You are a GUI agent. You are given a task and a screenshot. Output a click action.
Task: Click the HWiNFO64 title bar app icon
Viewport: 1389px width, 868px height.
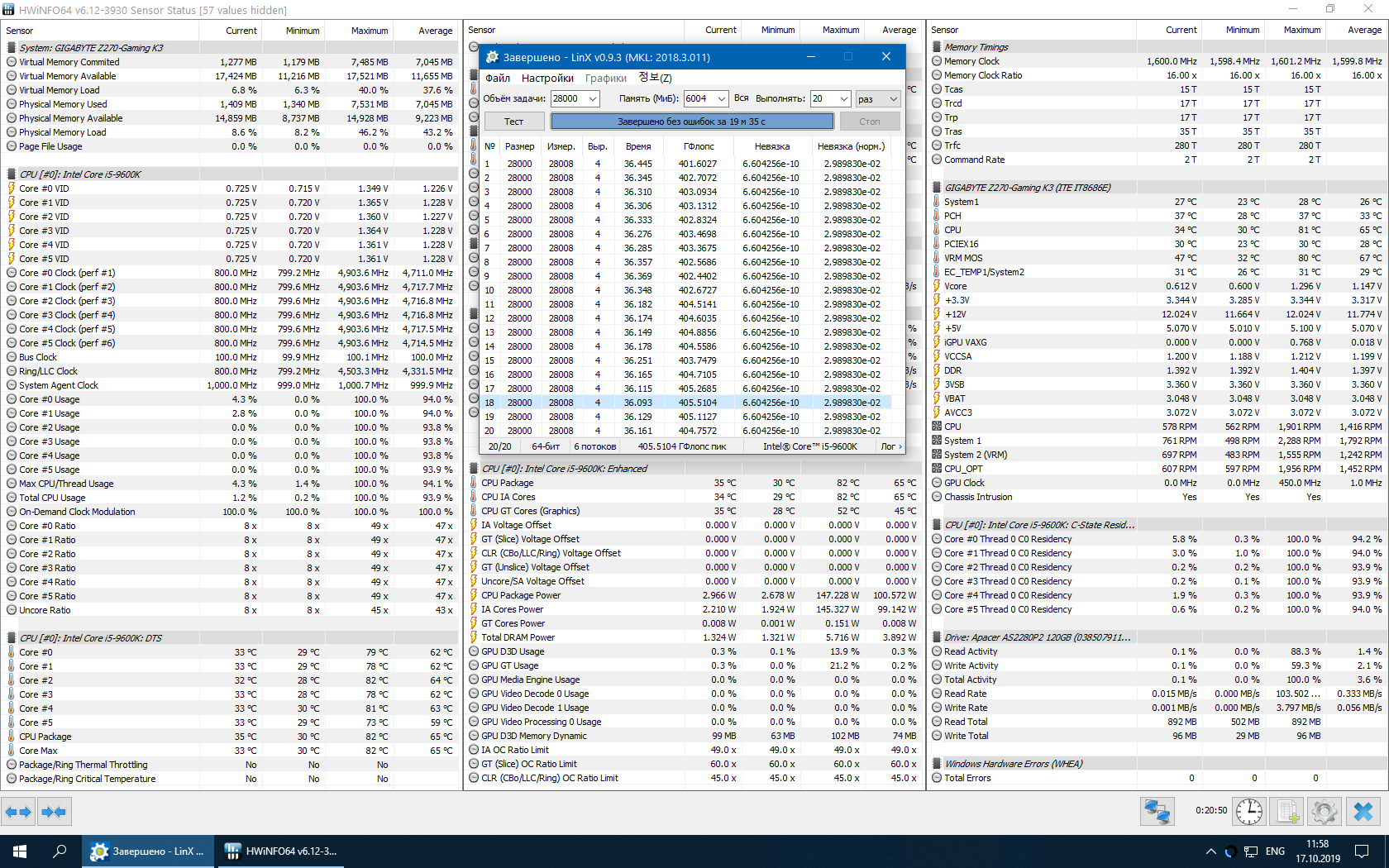point(8,10)
